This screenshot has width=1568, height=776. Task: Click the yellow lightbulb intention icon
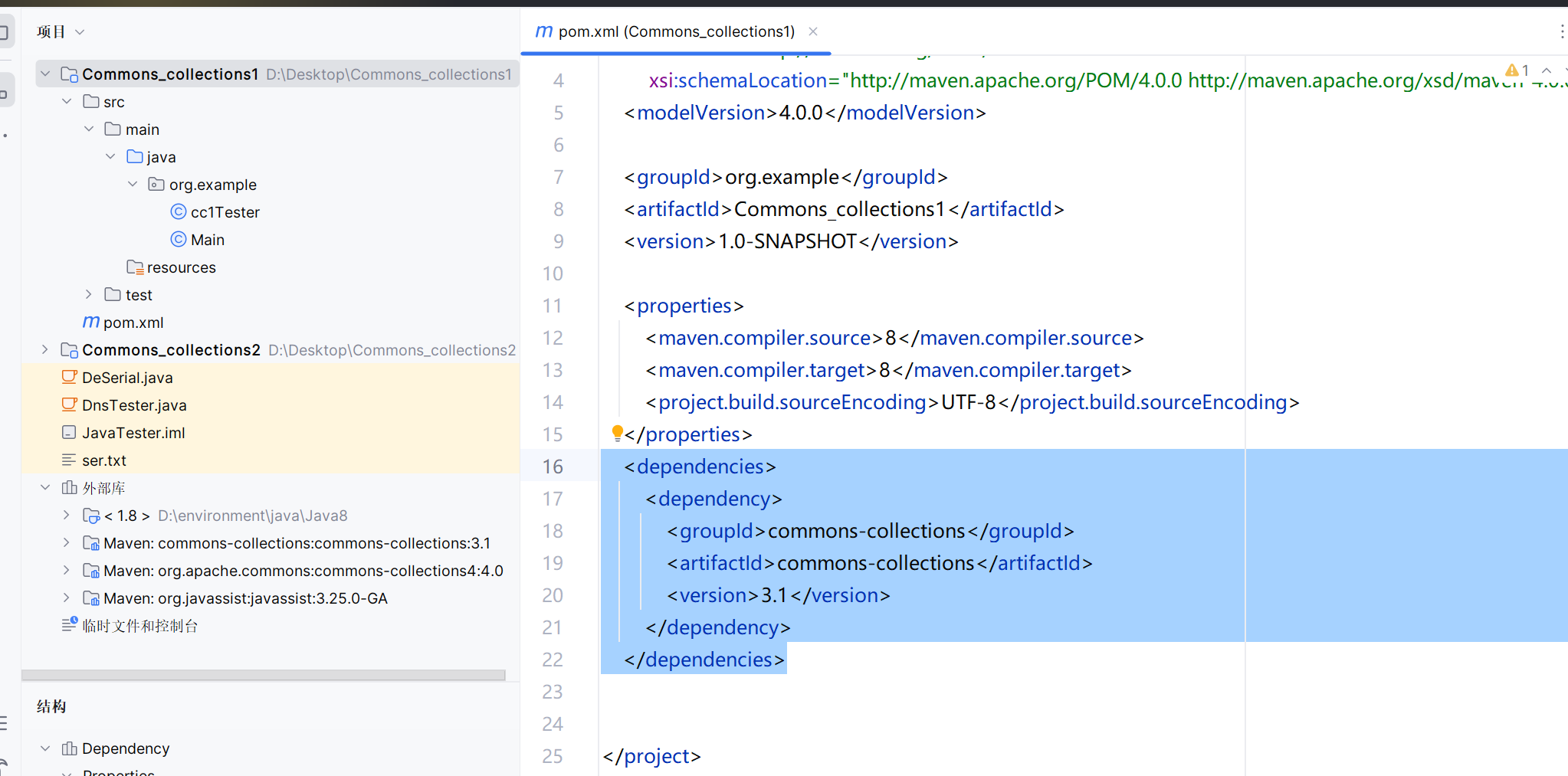tap(617, 433)
